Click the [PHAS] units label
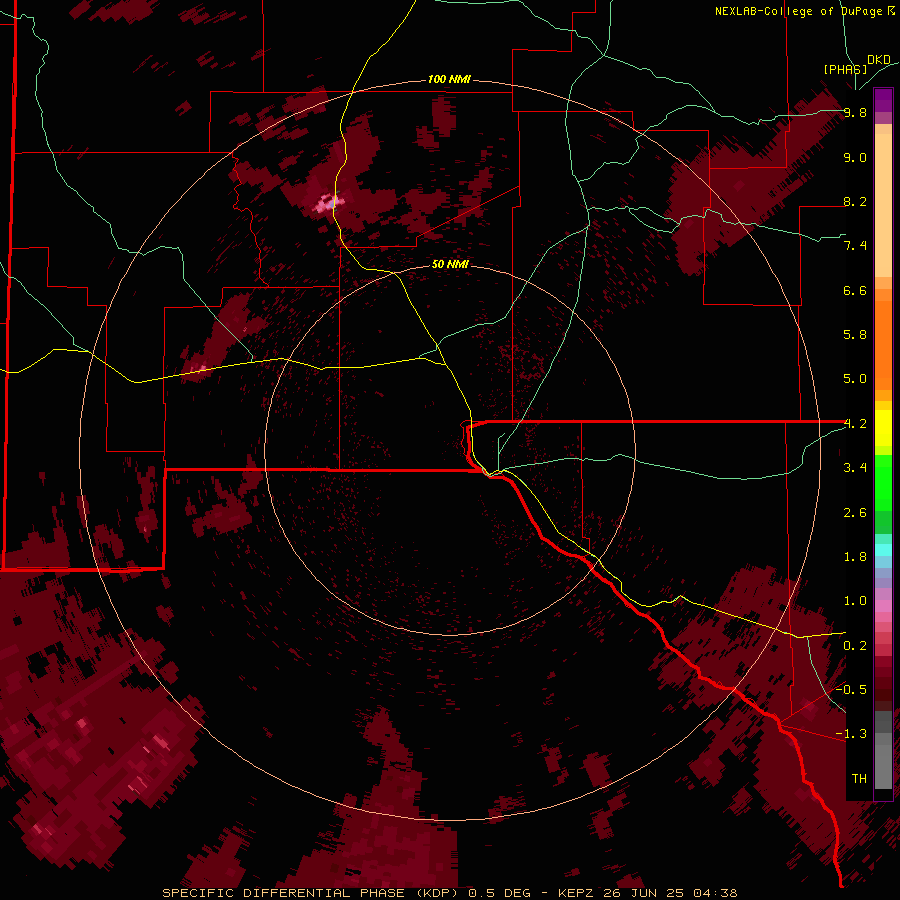900x900 pixels. point(845,69)
